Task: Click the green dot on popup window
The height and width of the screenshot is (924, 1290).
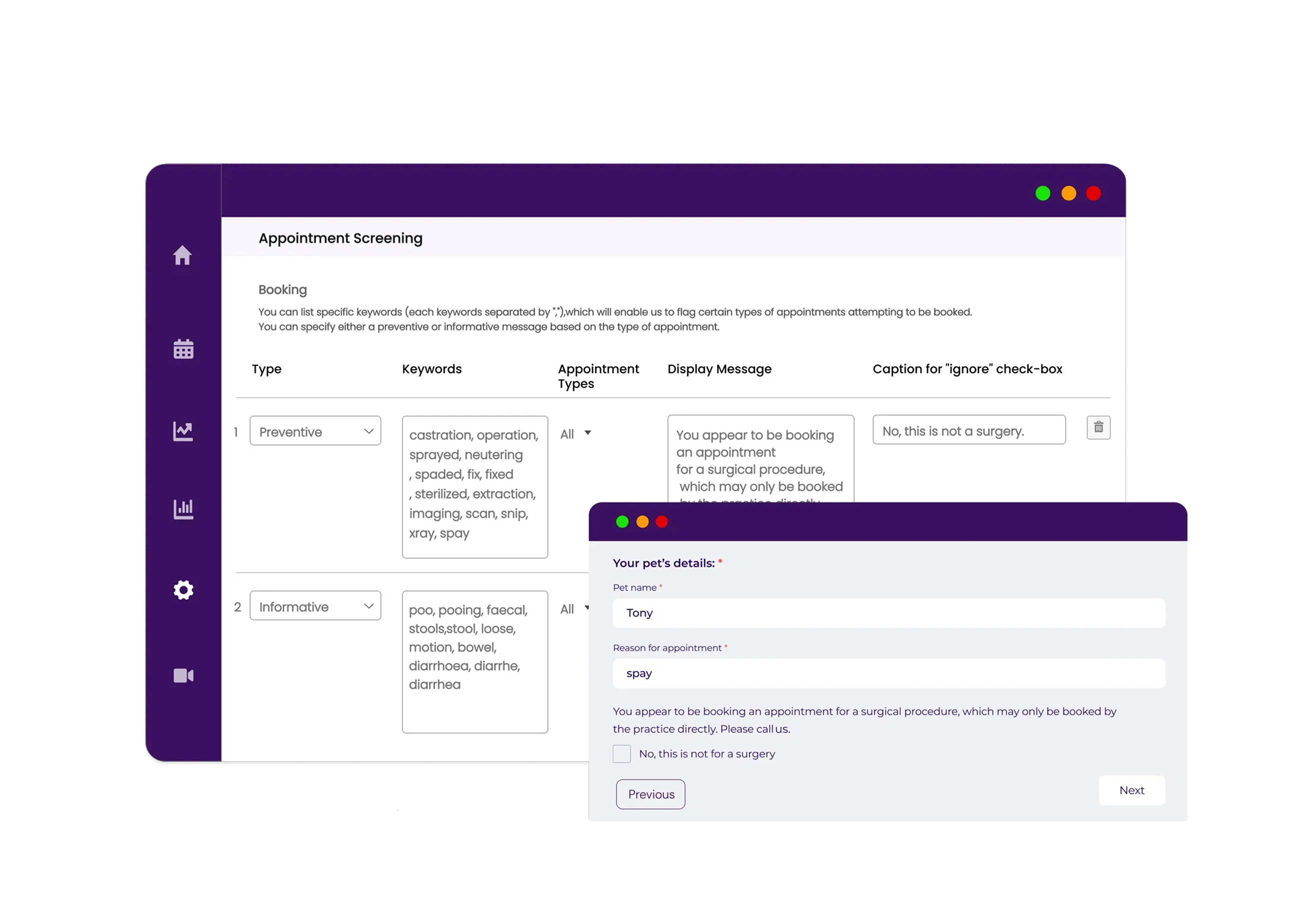Action: (x=622, y=522)
